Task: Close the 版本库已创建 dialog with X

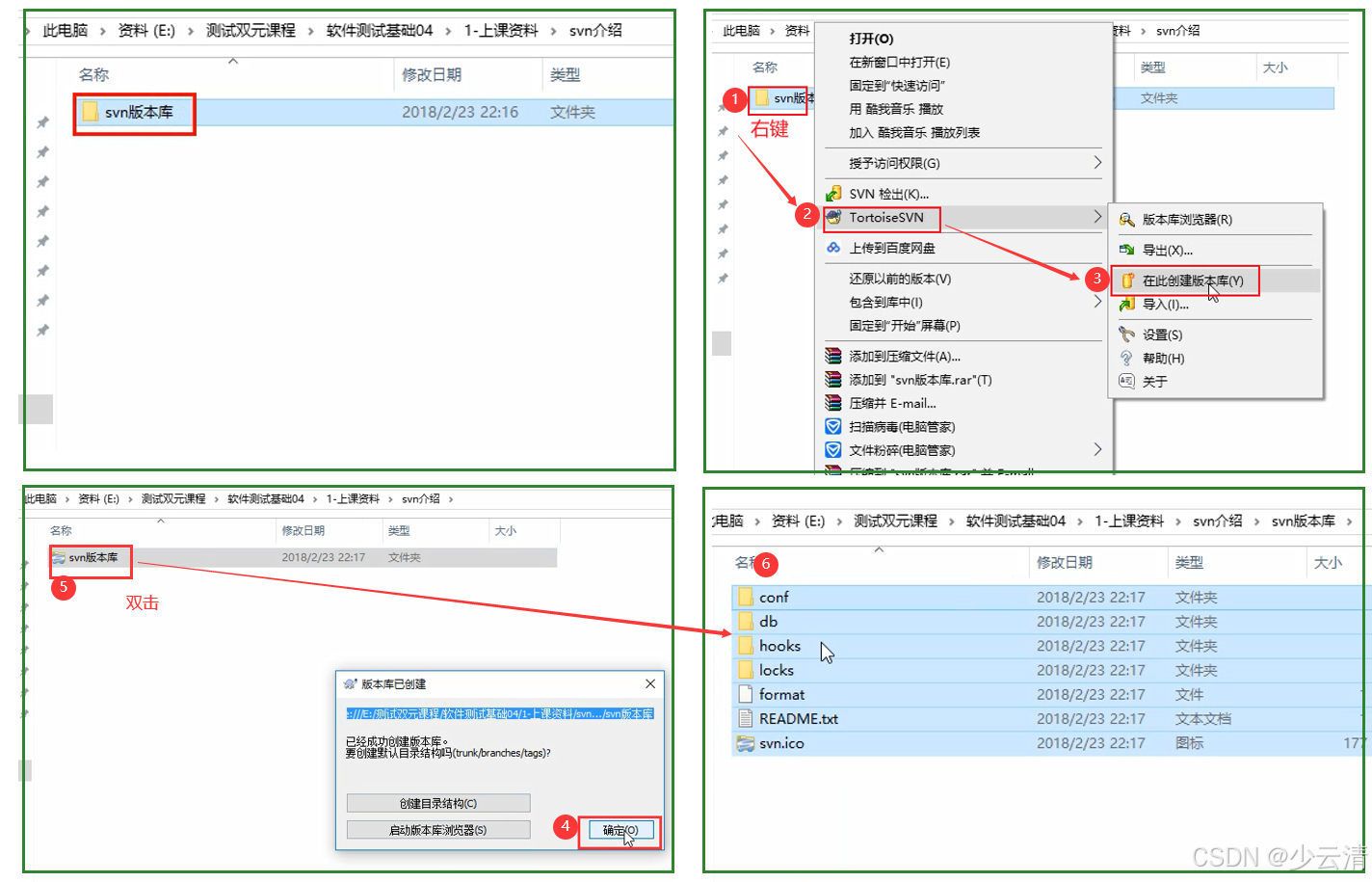Action: (x=650, y=683)
